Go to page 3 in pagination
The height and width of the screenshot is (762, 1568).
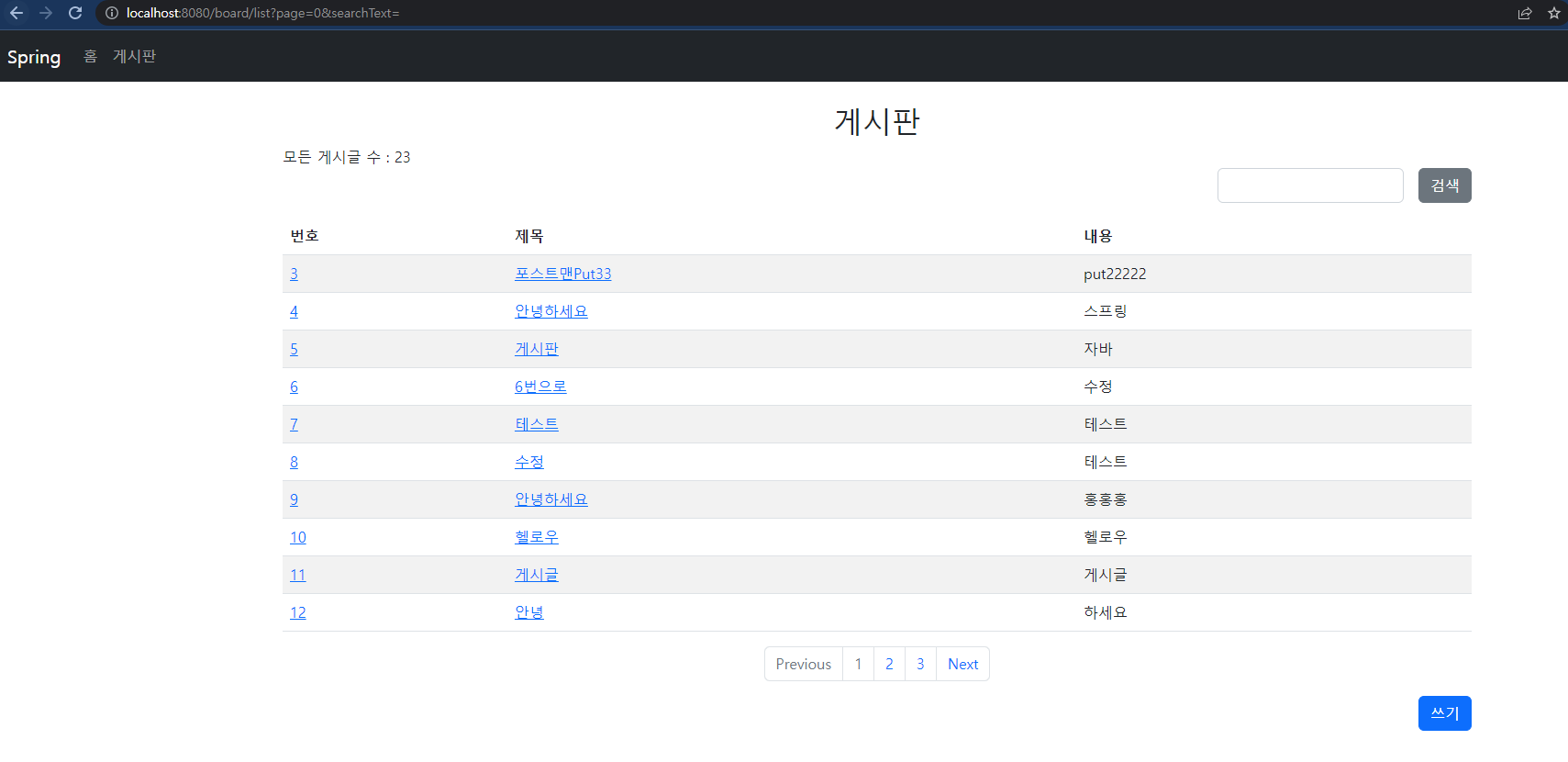coord(920,664)
